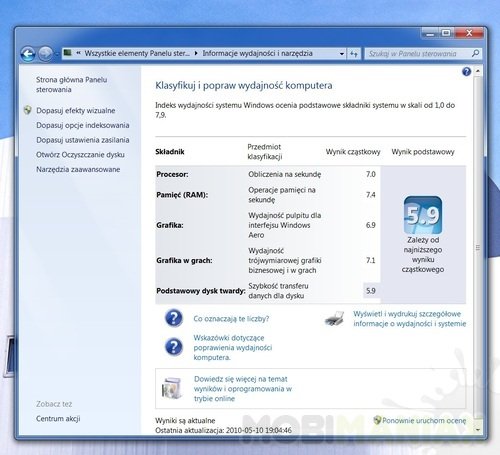Click Obliczenia na sekundę description
500x455 pixels.
[285, 174]
